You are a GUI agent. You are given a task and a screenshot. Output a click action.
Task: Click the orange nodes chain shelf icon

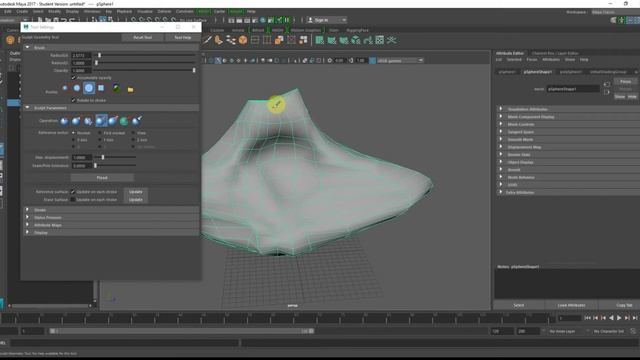point(231,40)
